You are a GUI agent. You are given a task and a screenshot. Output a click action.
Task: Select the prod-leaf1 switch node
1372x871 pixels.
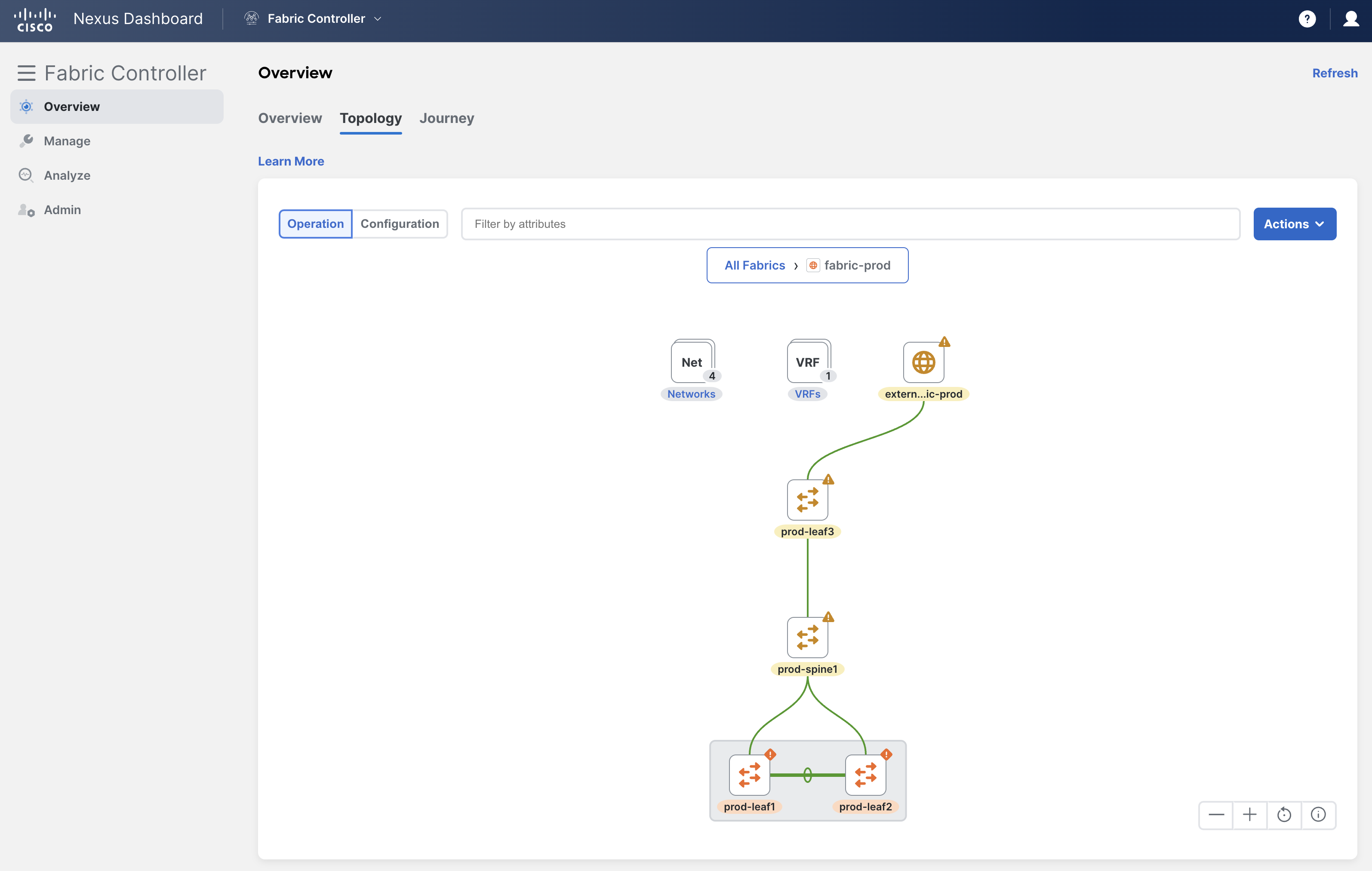pos(749,775)
